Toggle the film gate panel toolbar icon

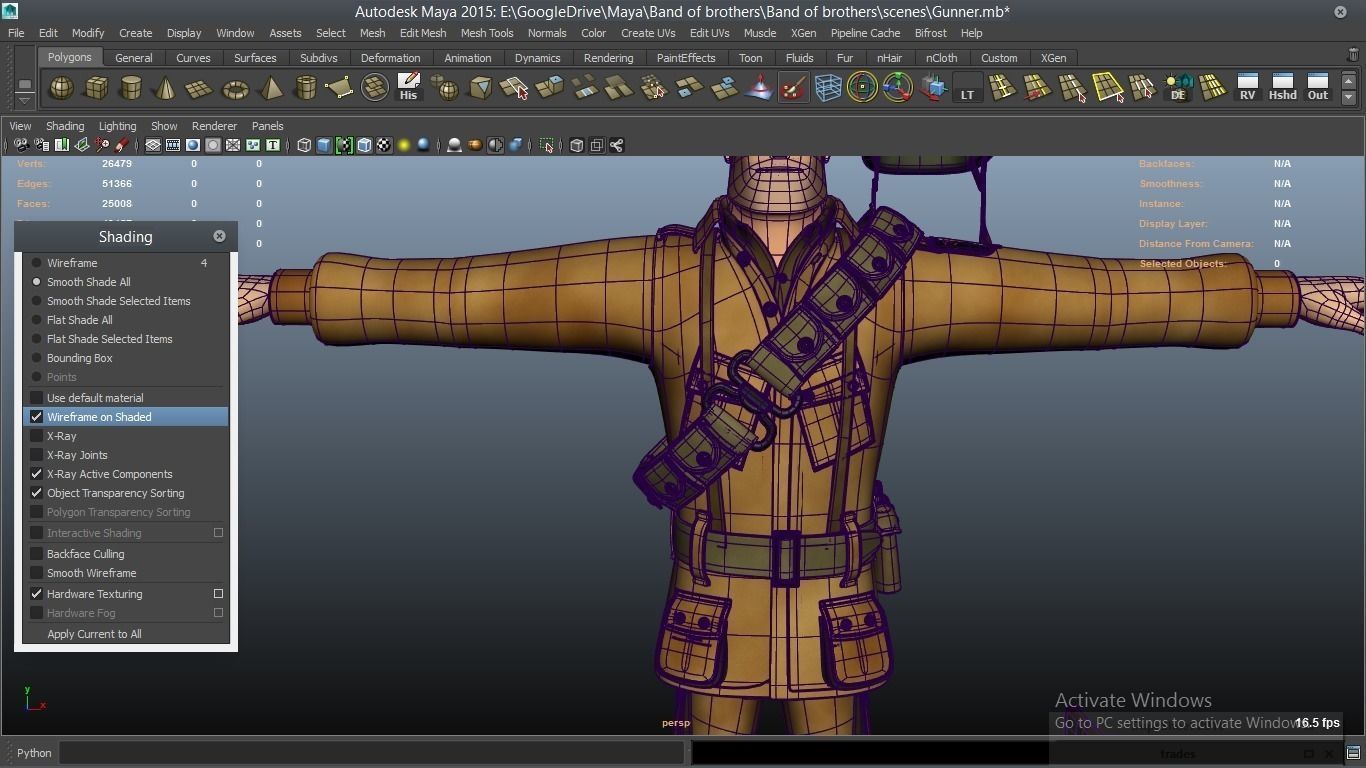(x=173, y=145)
